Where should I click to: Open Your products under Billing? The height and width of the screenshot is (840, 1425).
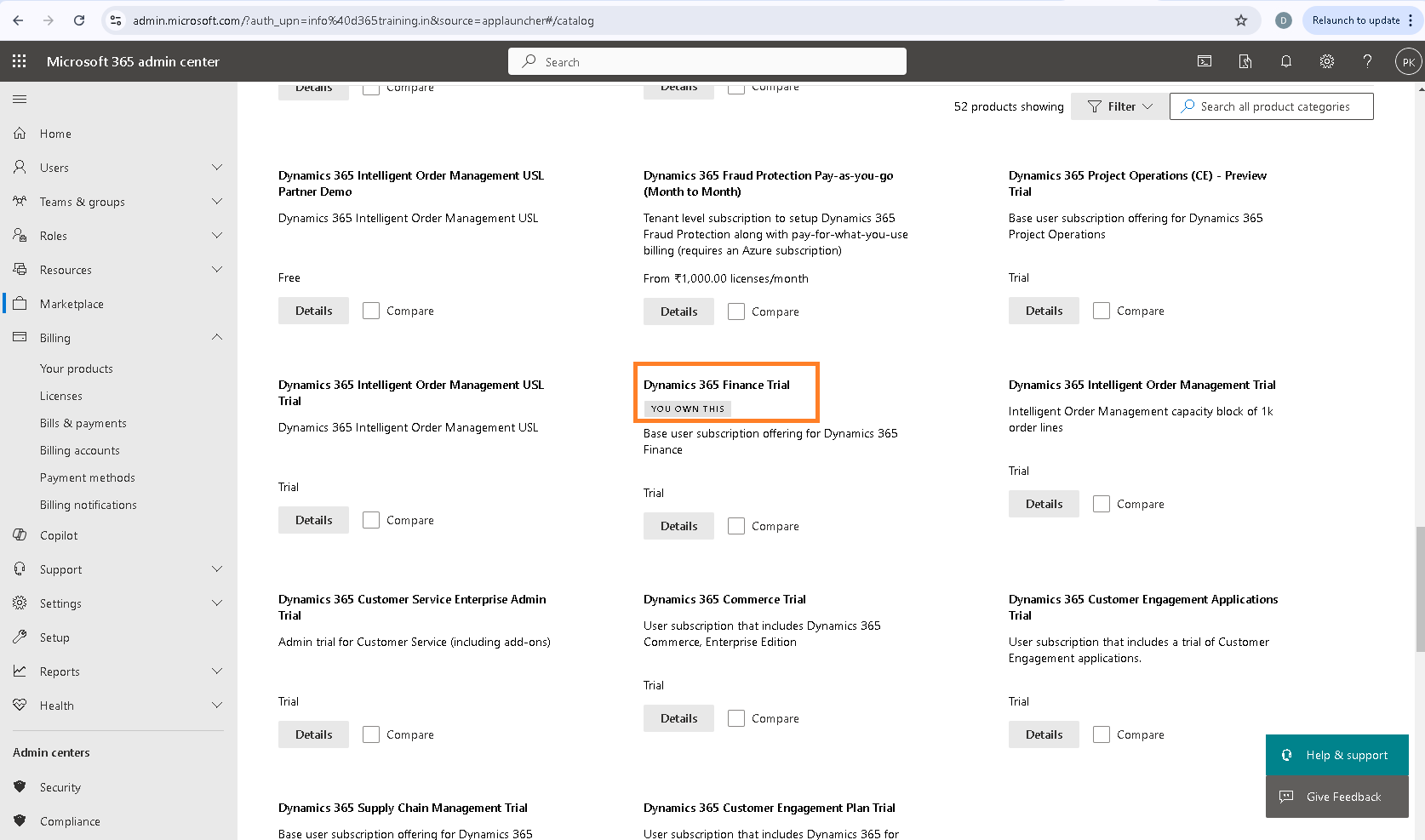pos(77,369)
